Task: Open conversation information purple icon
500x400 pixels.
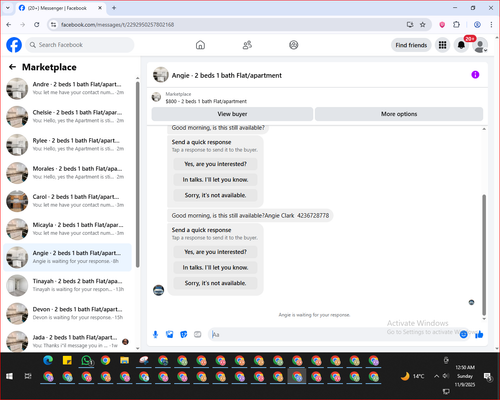Action: [475, 75]
